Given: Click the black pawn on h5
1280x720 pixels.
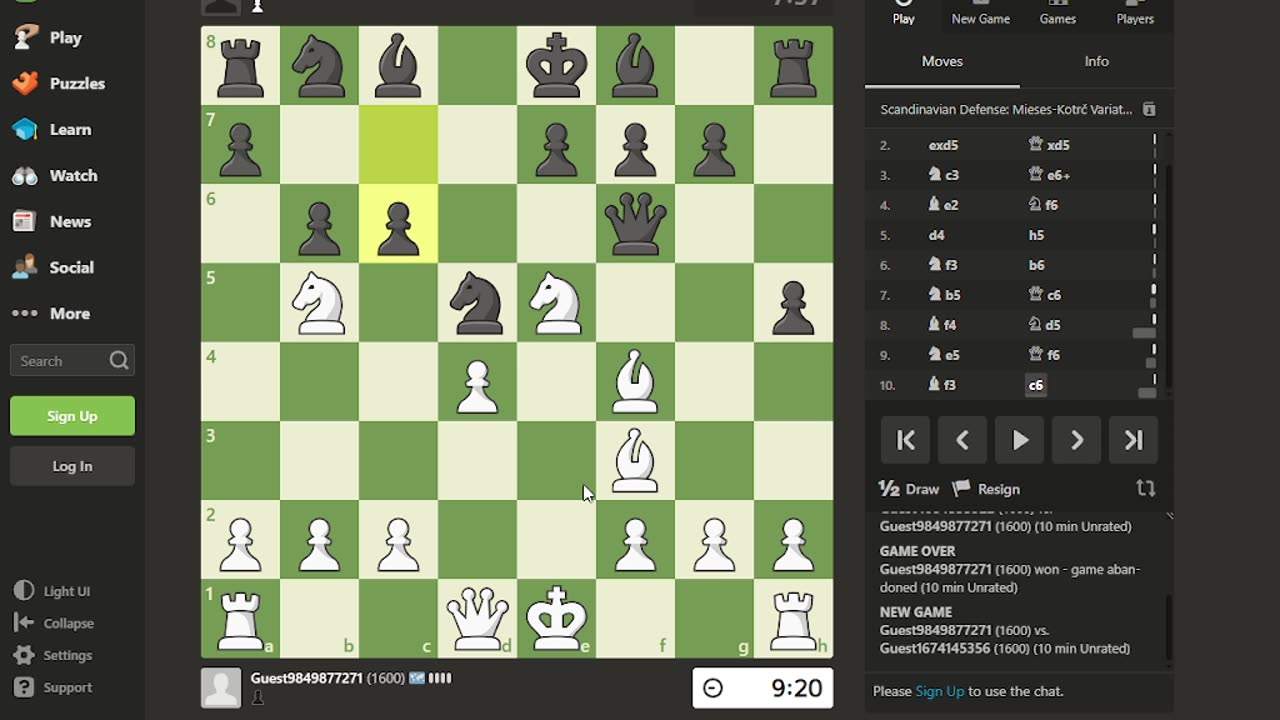Looking at the screenshot, I should coord(793,303).
